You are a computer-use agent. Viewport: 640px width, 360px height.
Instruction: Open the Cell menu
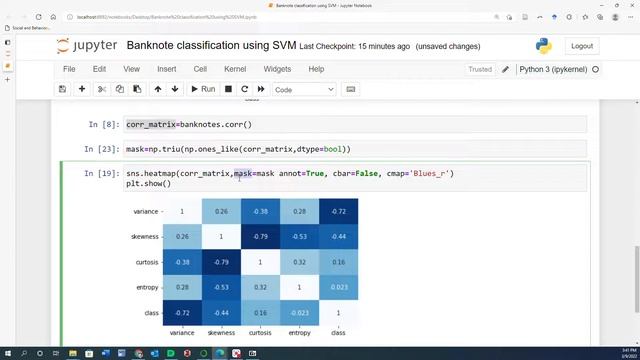click(x=200, y=69)
